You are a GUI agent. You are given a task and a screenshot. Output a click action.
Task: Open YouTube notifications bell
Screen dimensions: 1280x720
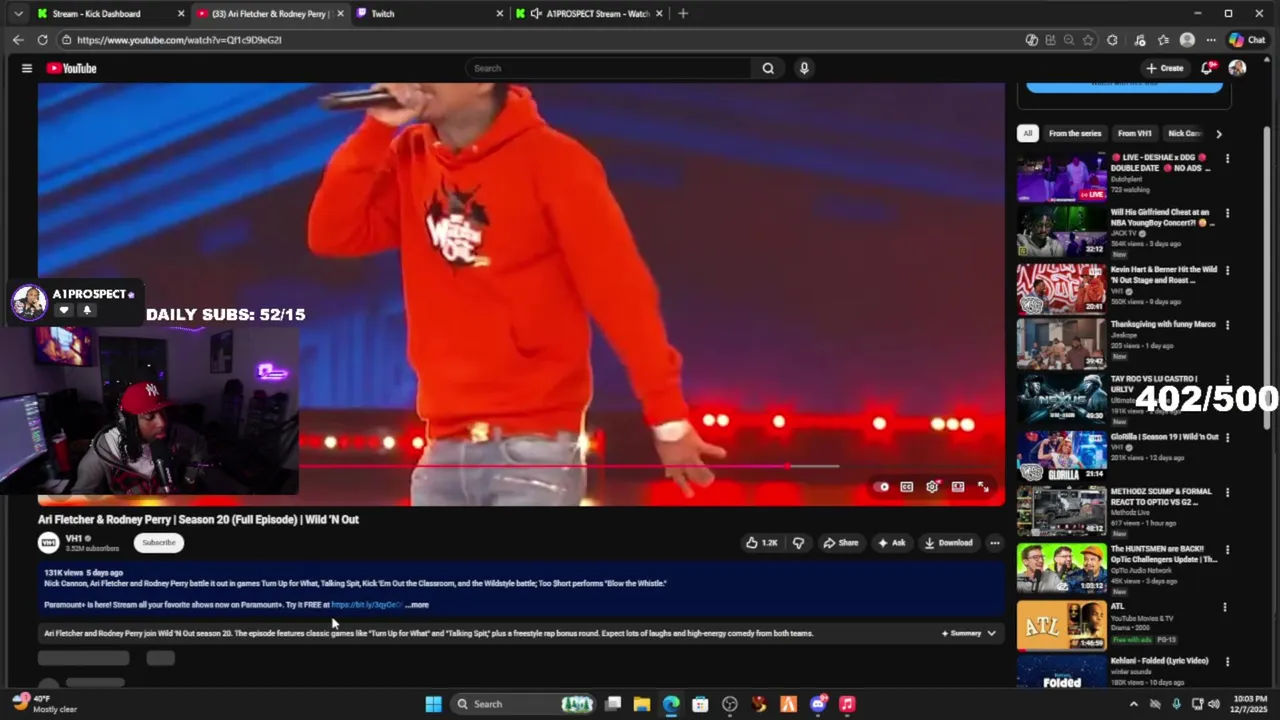pyautogui.click(x=1207, y=68)
